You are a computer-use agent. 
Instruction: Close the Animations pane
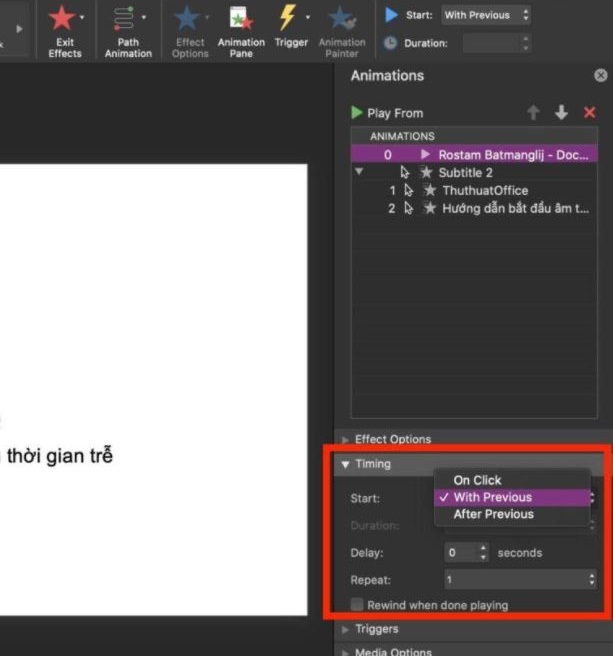tap(600, 75)
